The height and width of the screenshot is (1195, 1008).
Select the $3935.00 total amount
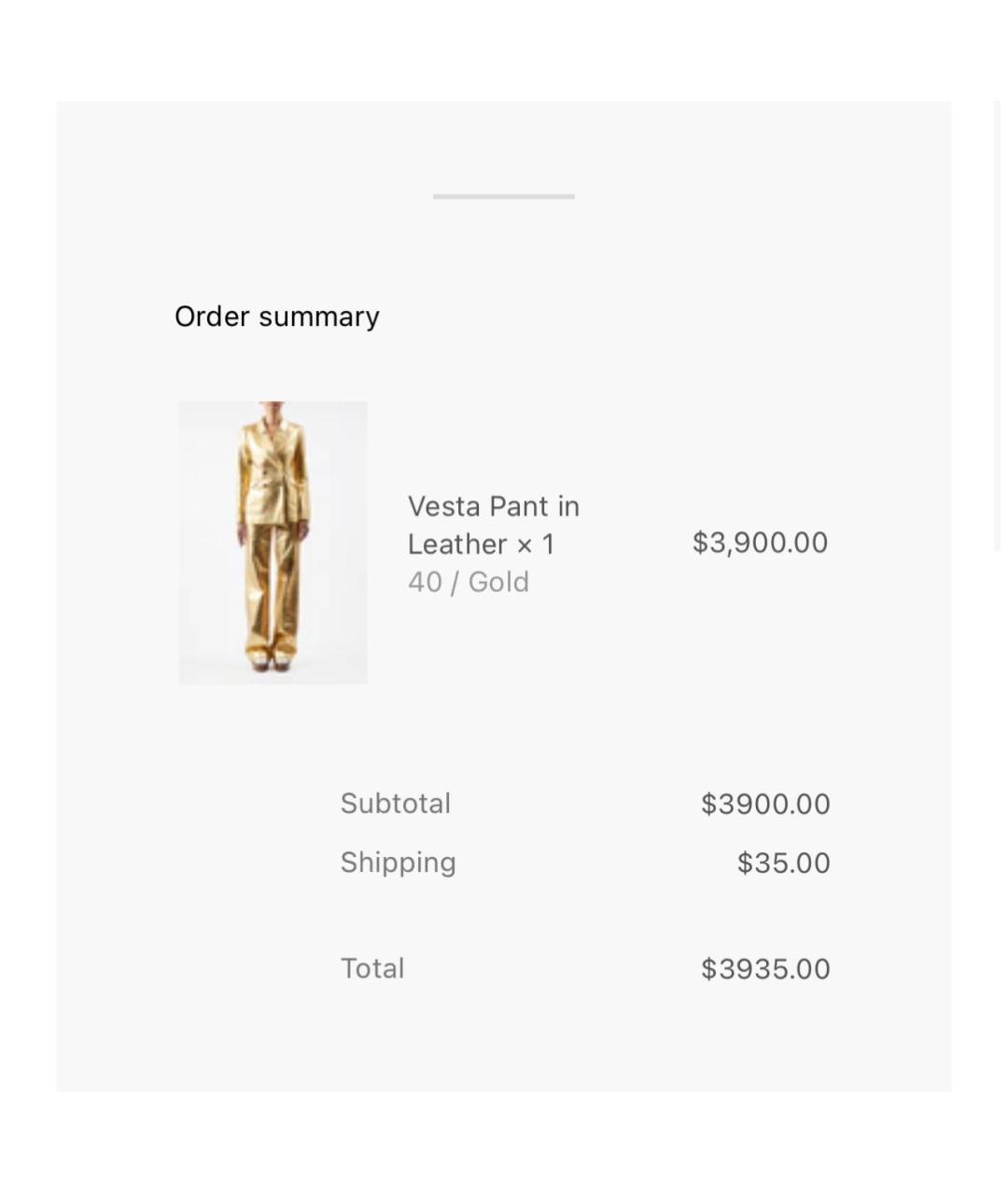[x=765, y=969]
